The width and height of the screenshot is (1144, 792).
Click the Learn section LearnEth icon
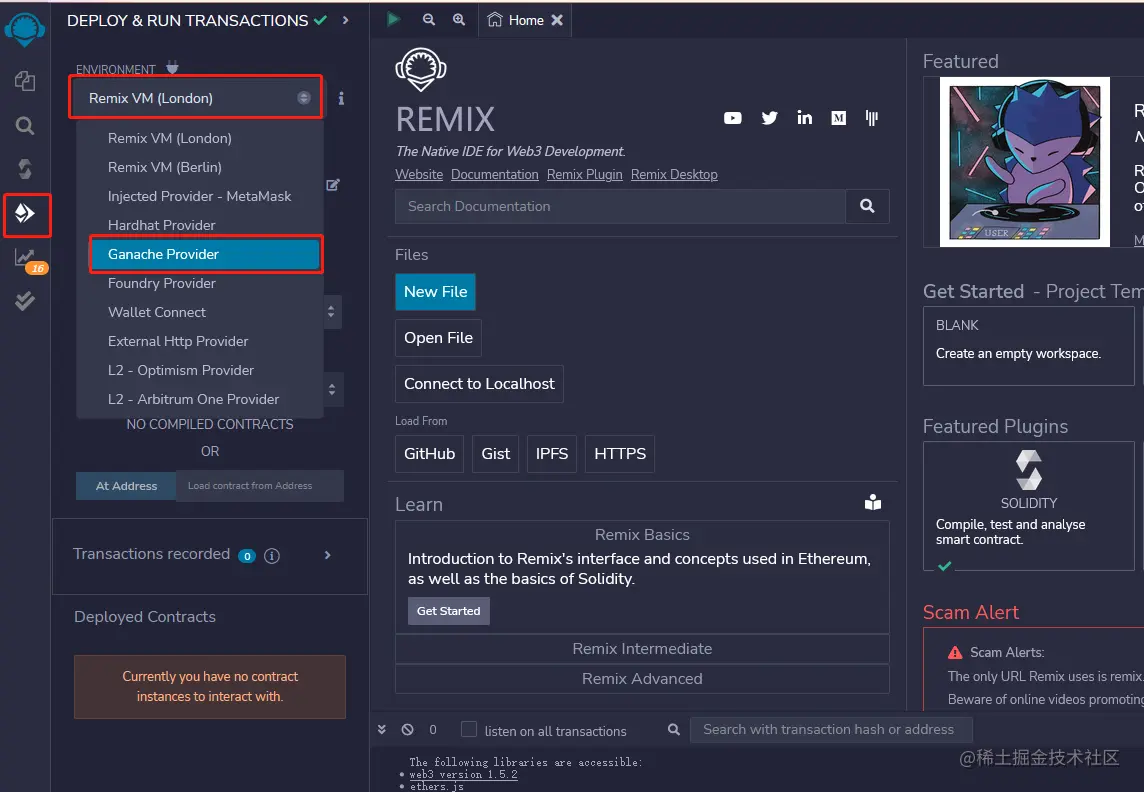tap(873, 502)
